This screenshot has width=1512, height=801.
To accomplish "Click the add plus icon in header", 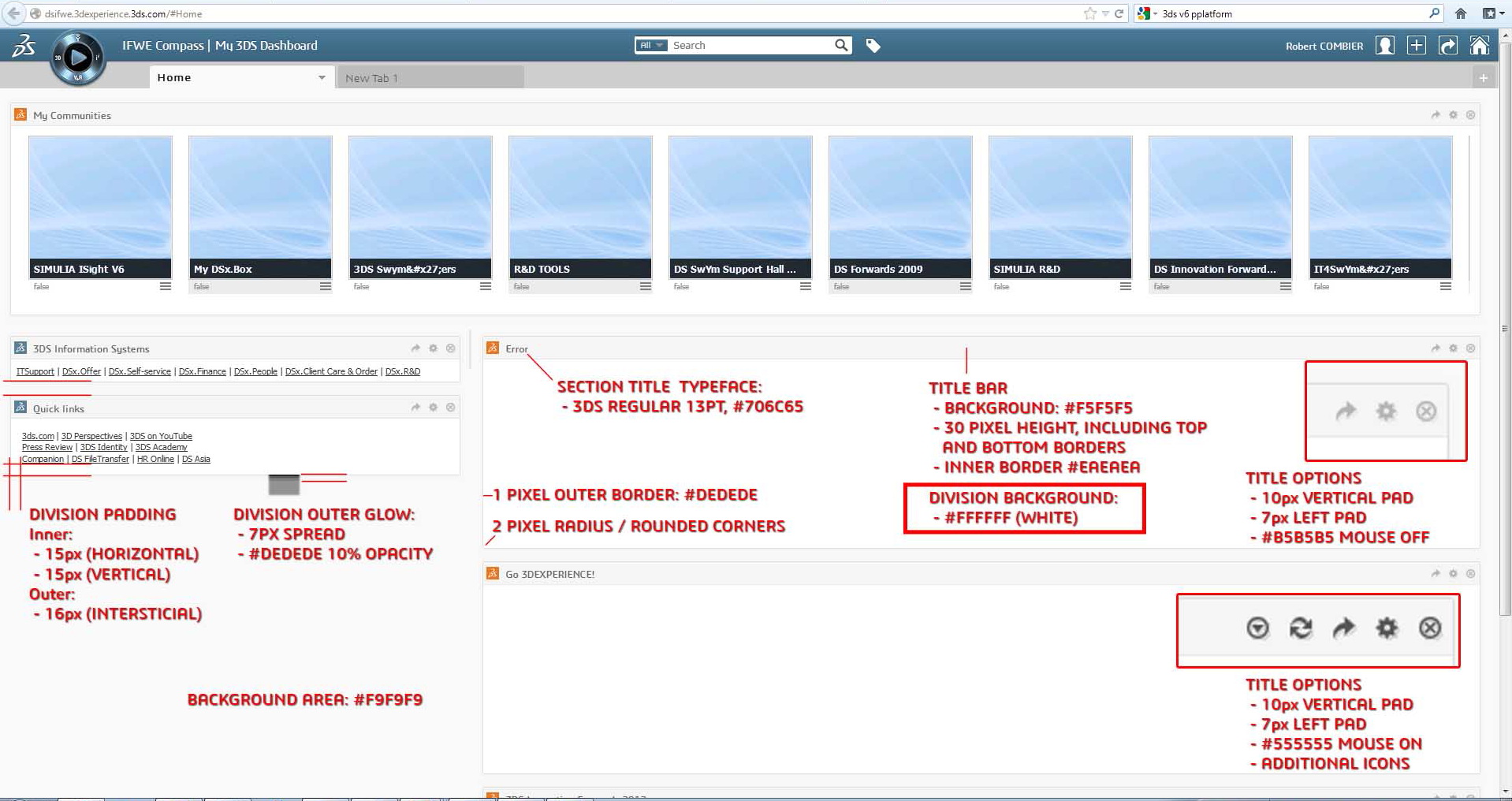I will [x=1416, y=46].
